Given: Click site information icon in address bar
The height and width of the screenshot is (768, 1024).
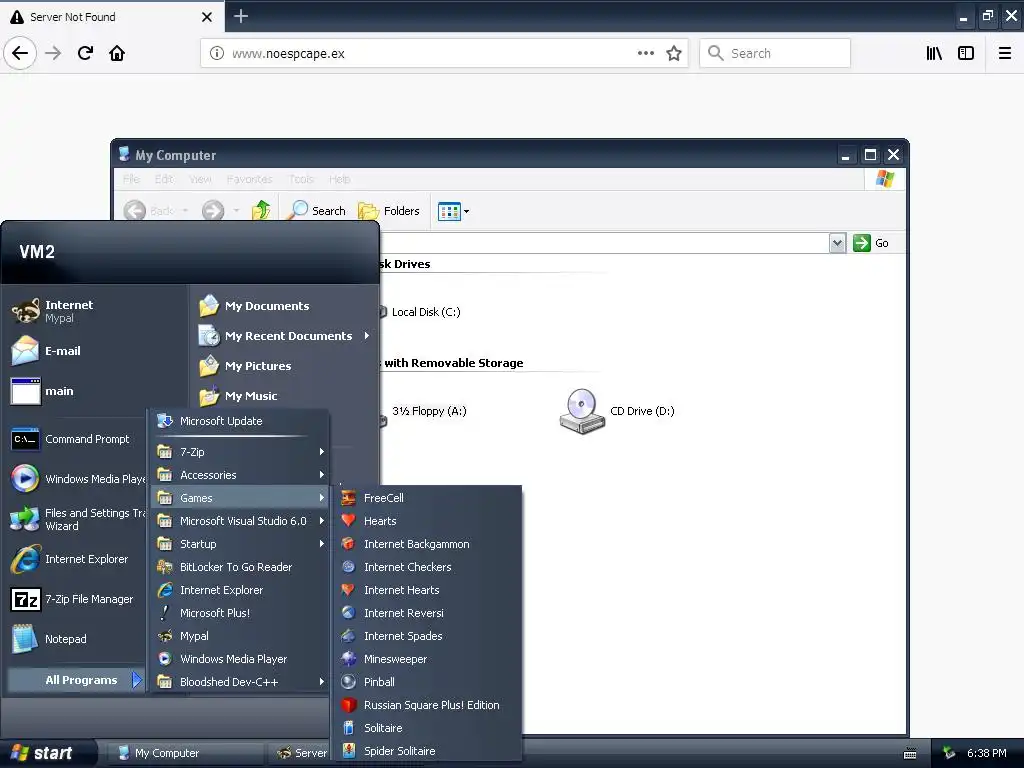Looking at the screenshot, I should [x=217, y=54].
